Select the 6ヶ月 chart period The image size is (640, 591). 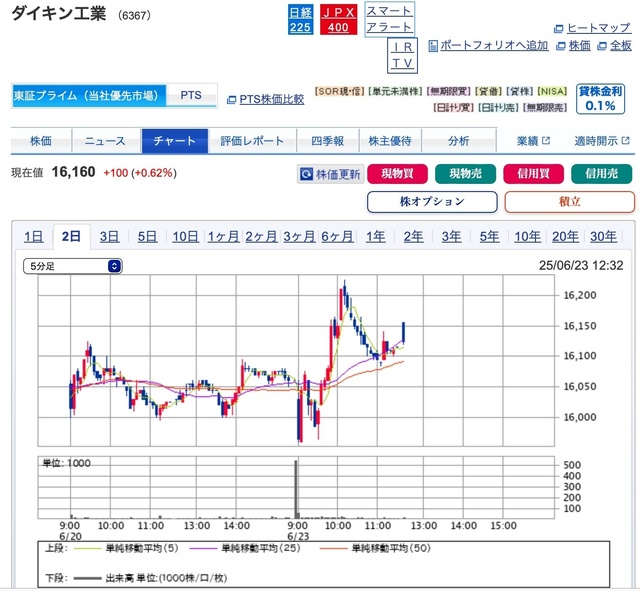tap(337, 236)
